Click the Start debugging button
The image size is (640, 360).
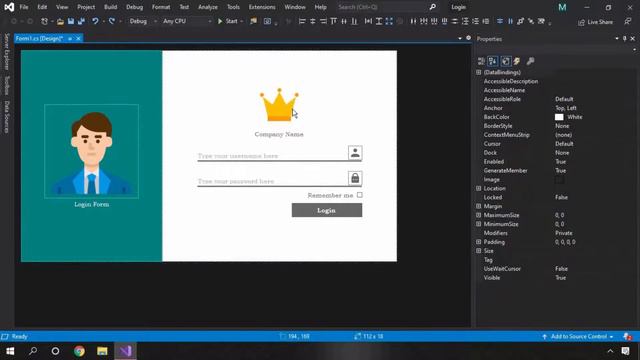point(227,21)
